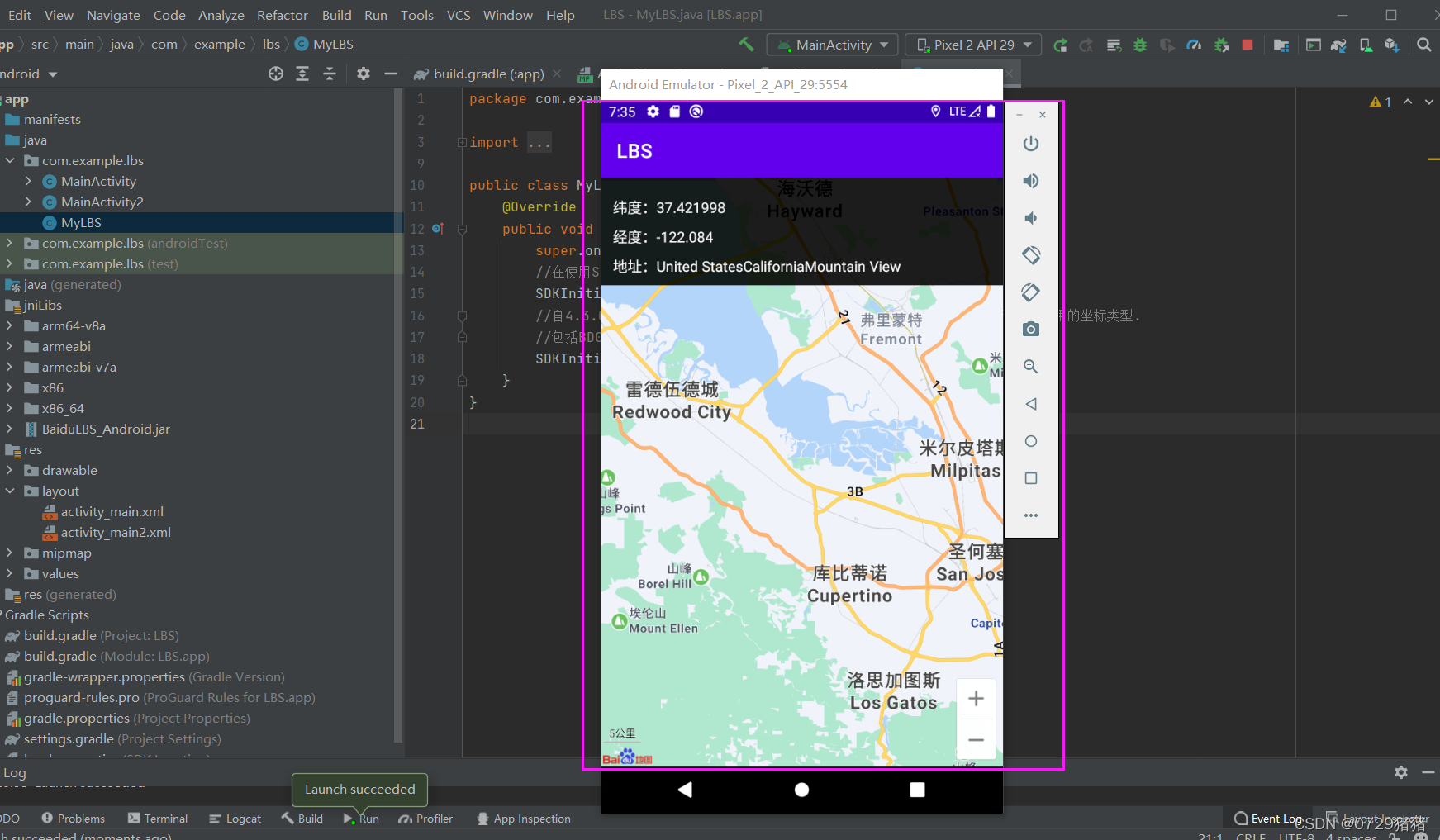Click emulator zoom magnifier icon

click(x=1031, y=367)
